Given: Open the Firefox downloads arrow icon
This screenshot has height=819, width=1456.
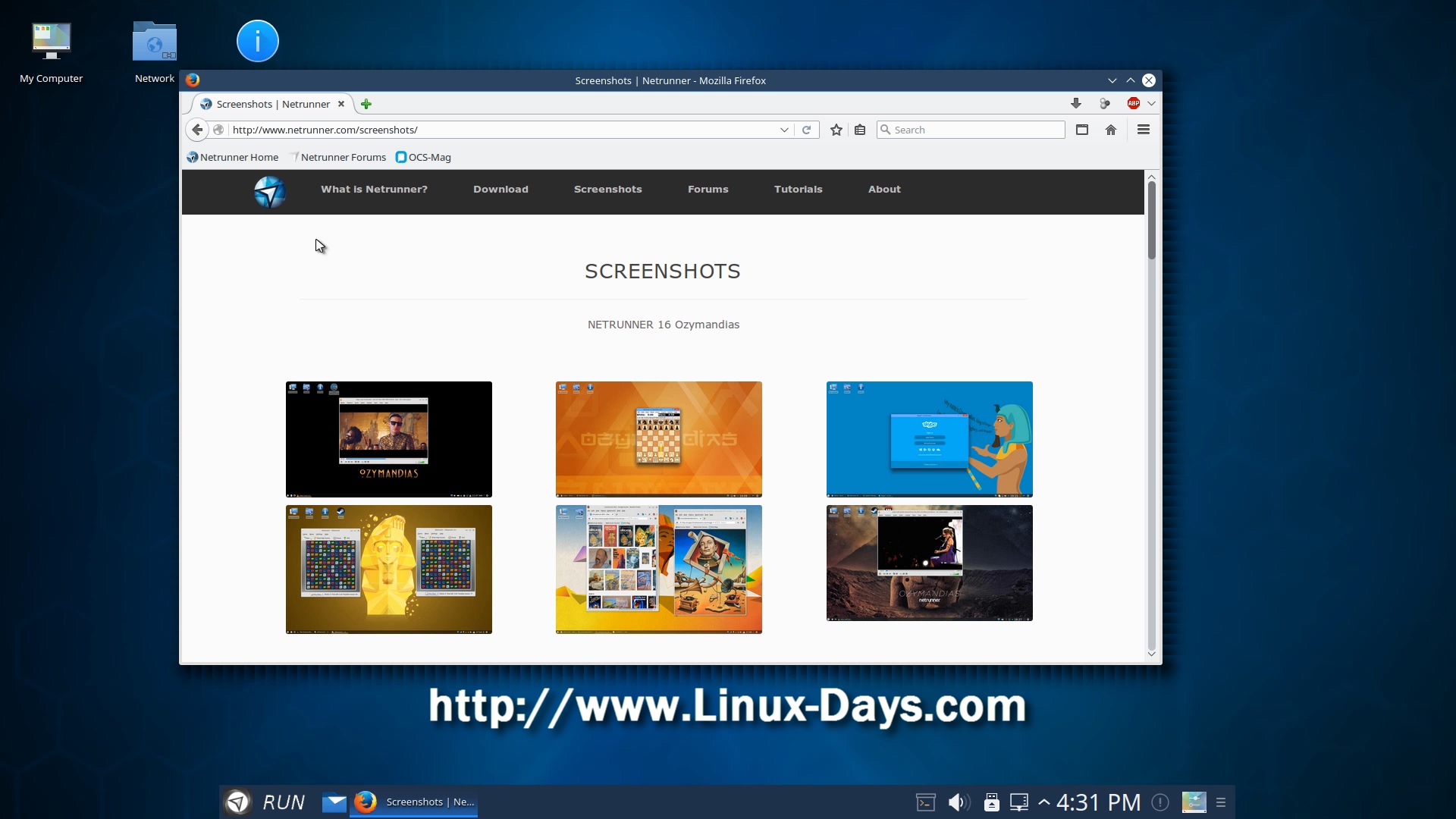Looking at the screenshot, I should pos(1075,104).
